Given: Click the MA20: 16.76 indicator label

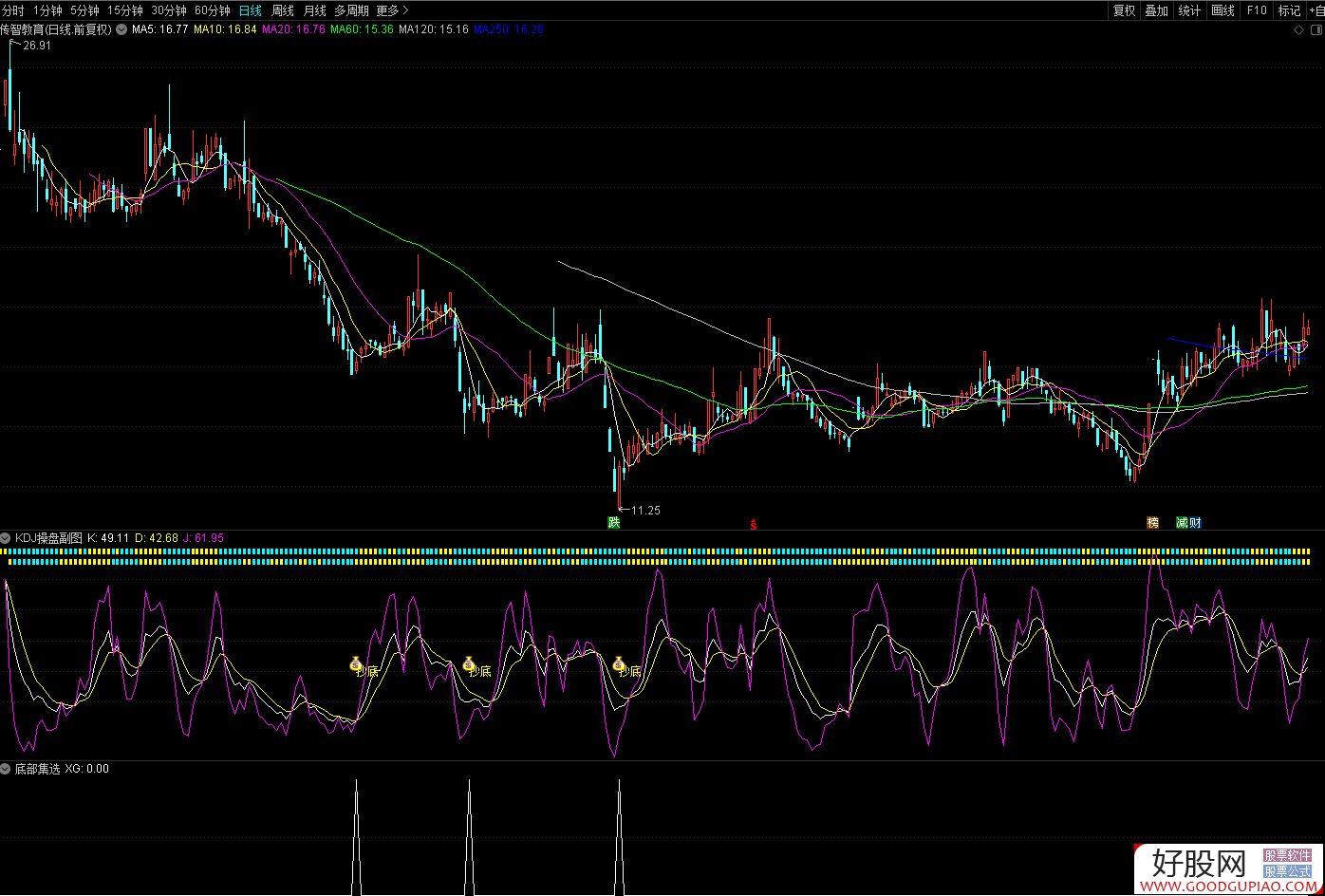Looking at the screenshot, I should point(293,29).
